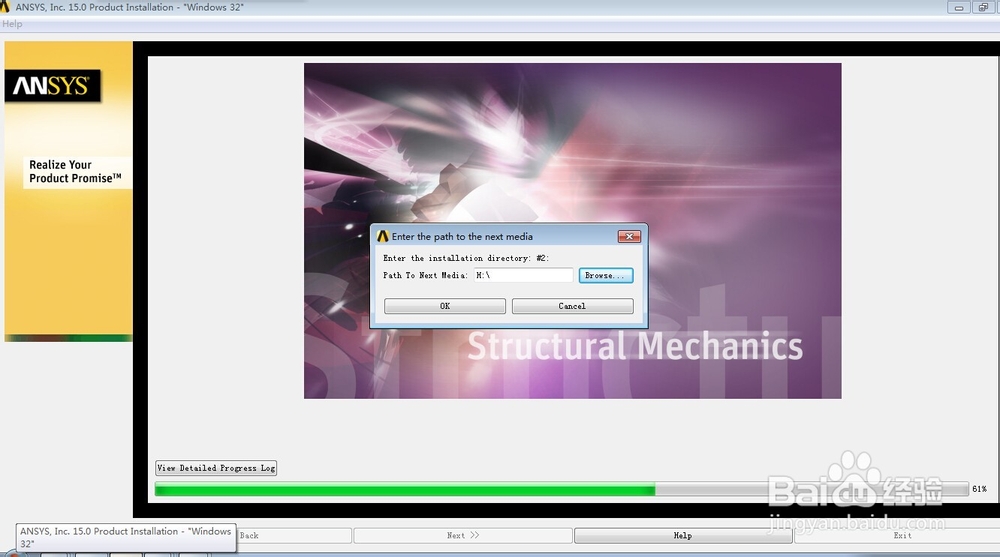The image size is (1000, 557).
Task: Click the ANSYS icon in dialog title
Action: [x=383, y=237]
